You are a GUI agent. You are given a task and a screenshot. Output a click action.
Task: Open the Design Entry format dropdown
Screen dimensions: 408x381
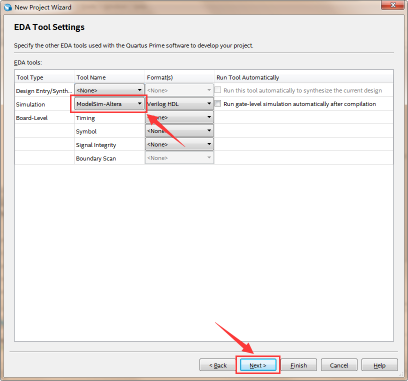(x=179, y=90)
